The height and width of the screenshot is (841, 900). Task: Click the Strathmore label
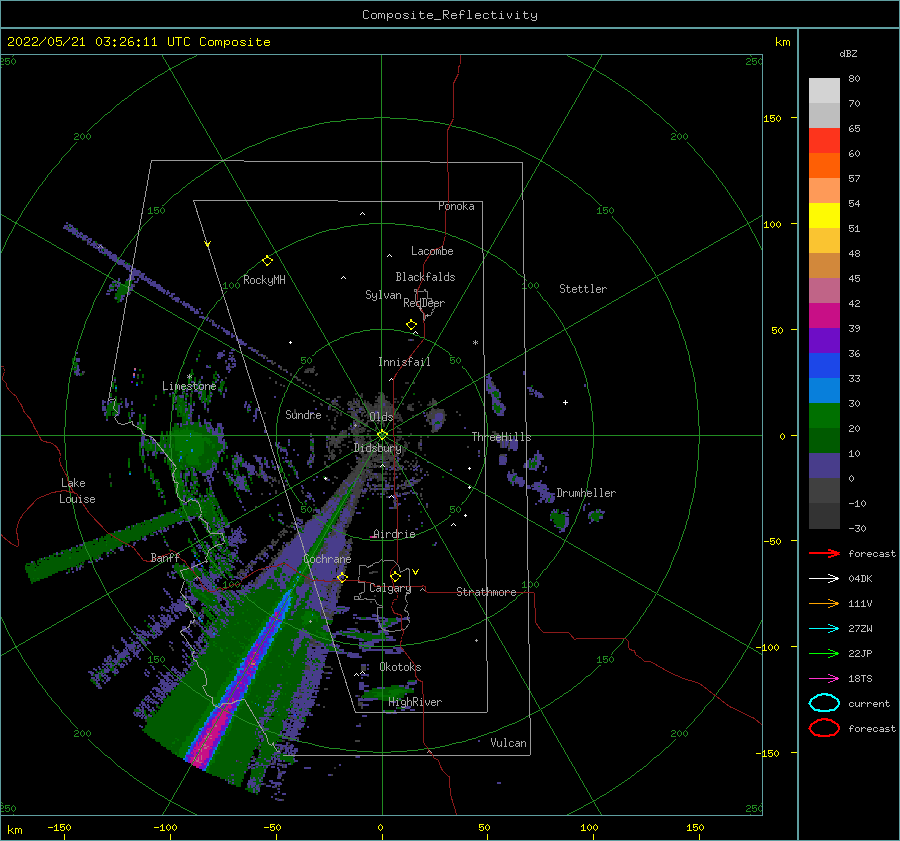[486, 592]
